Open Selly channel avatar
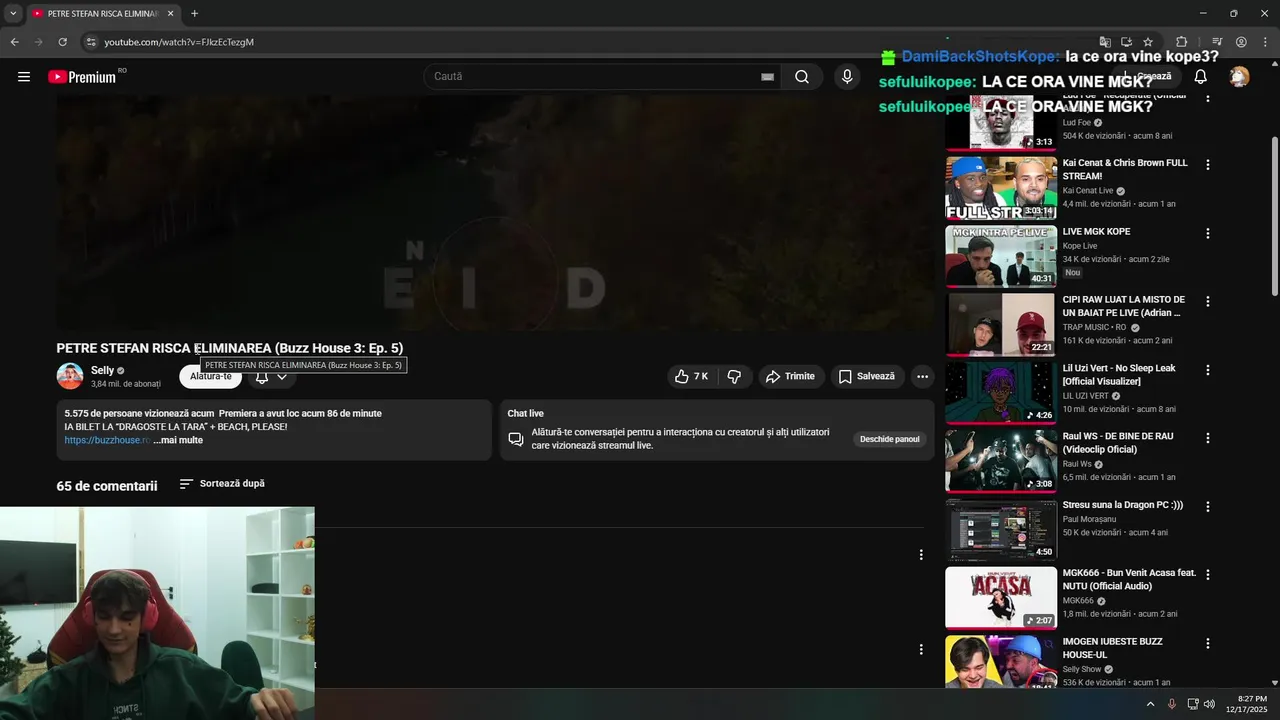1280x720 pixels. pyautogui.click(x=70, y=376)
